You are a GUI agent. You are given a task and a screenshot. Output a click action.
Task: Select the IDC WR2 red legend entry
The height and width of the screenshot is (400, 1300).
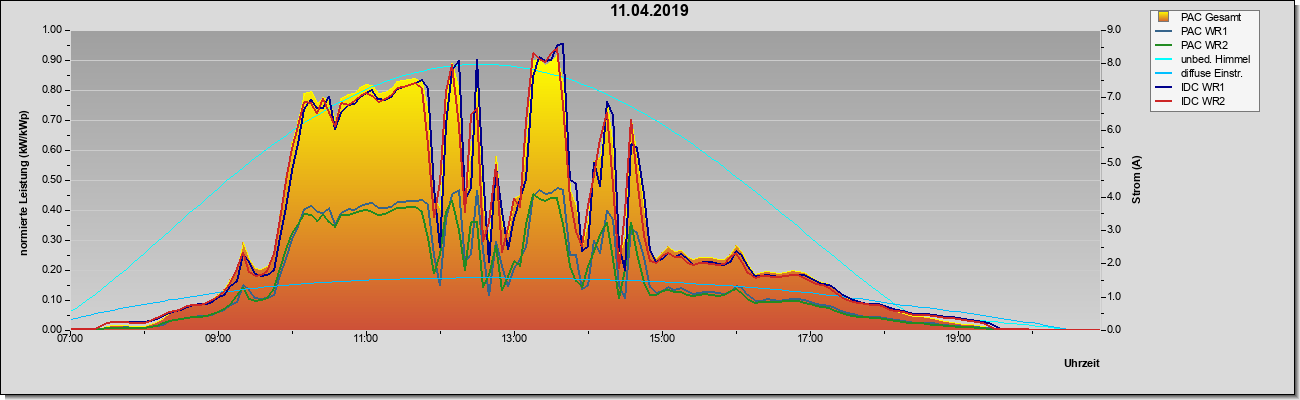pyautogui.click(x=1203, y=101)
